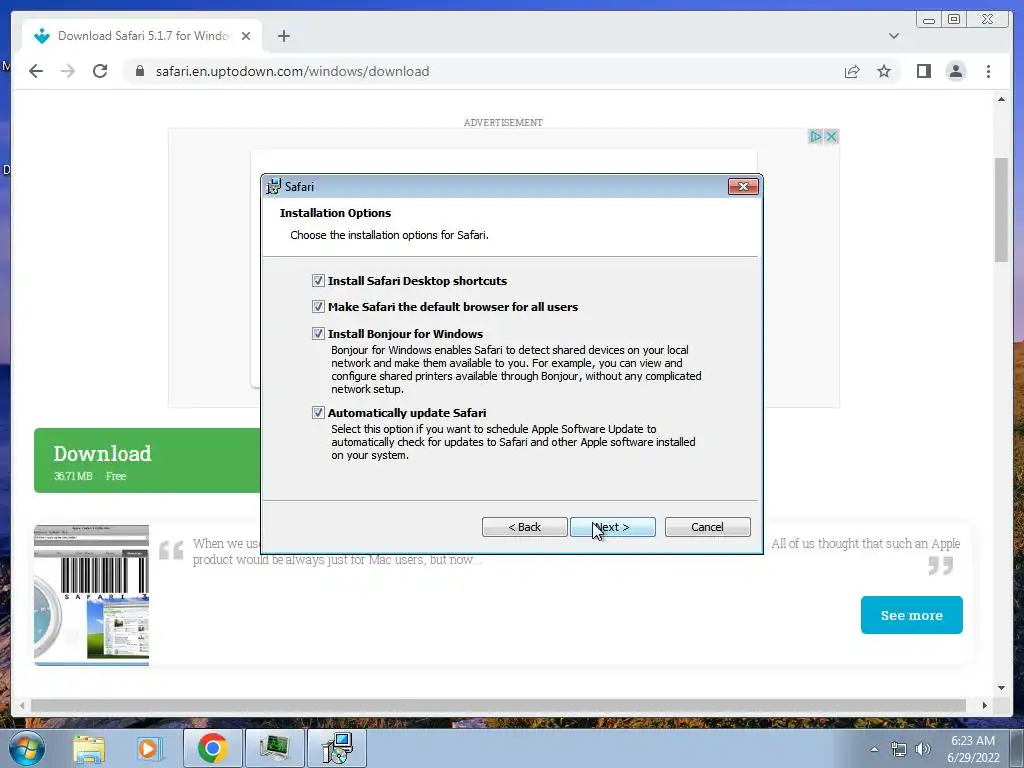This screenshot has height=768, width=1024.
Task: Cancel the Safari installation
Action: click(707, 527)
